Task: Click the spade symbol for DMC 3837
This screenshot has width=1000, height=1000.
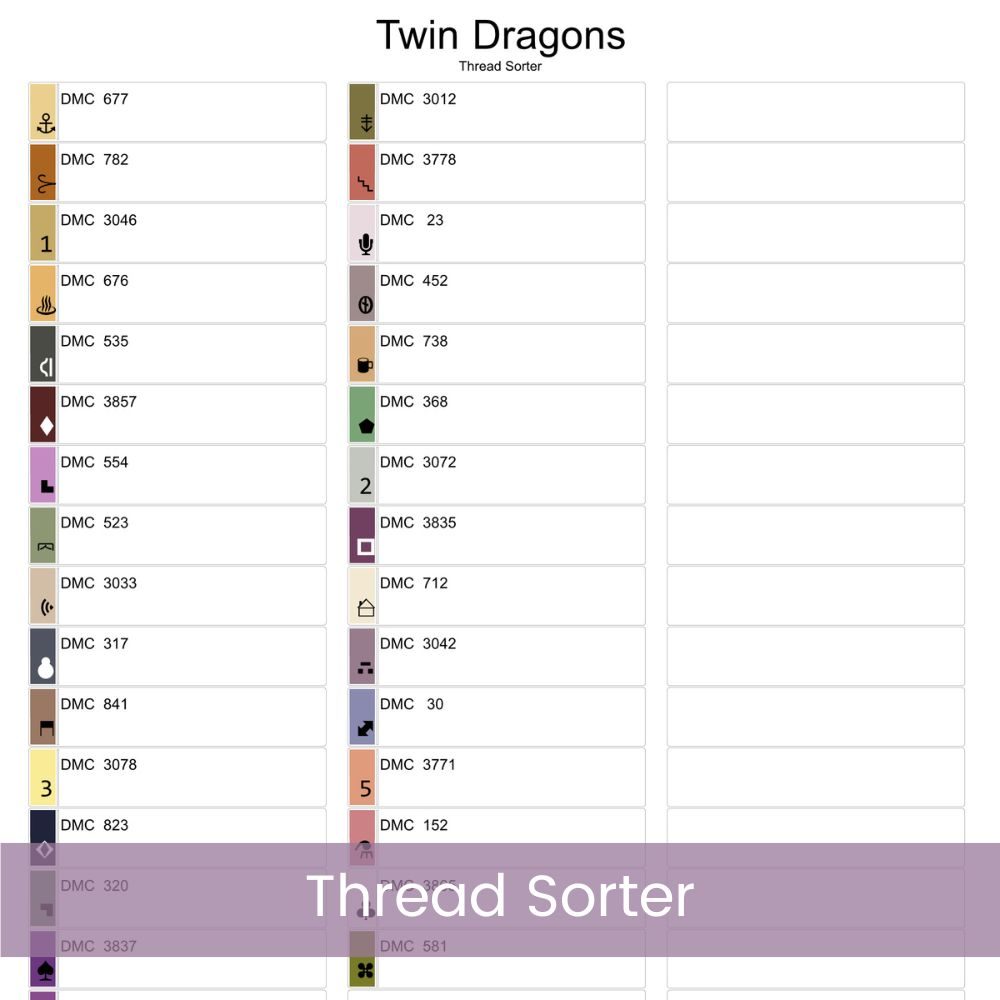Action: tap(45, 971)
